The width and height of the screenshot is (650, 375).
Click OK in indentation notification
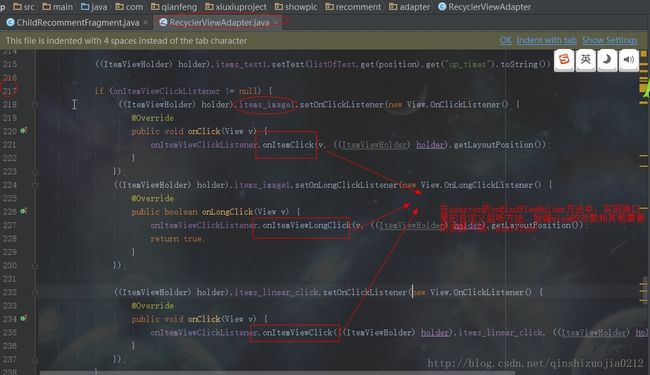[505, 40]
